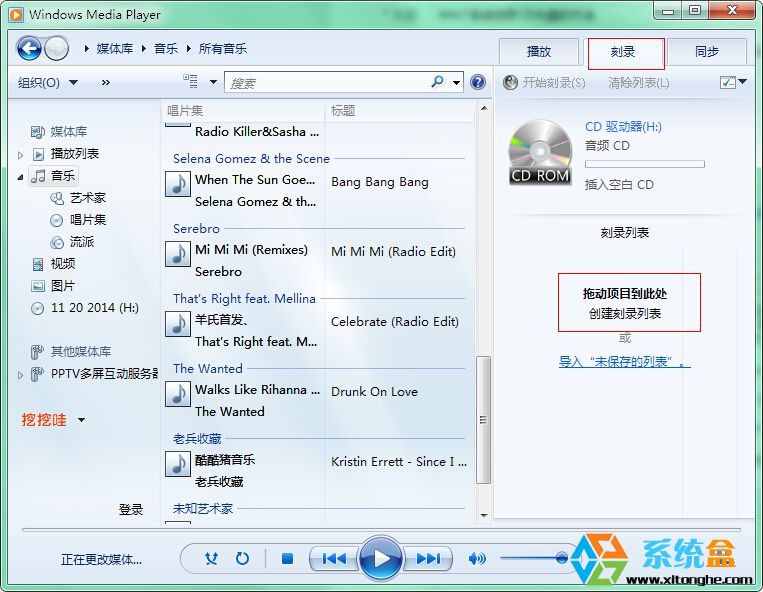Open the 组织(O) dropdown menu
The height and width of the screenshot is (592, 763).
tap(47, 82)
